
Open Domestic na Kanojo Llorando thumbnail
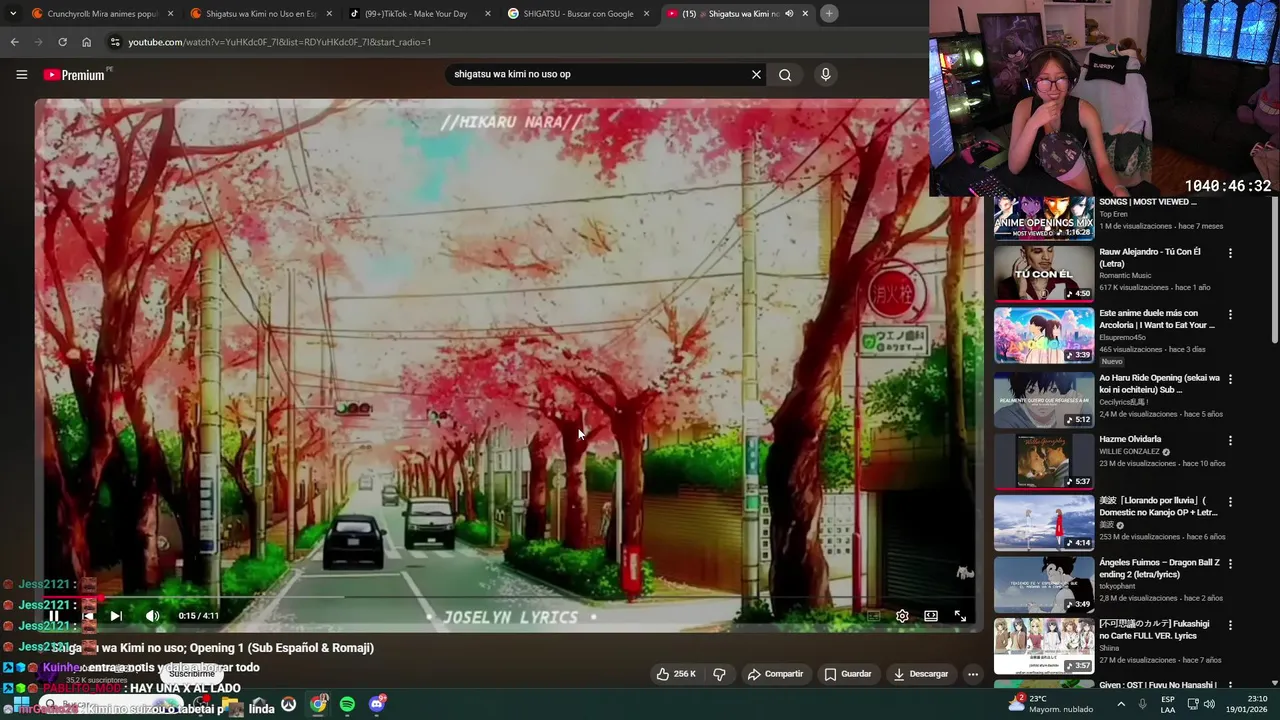1044,522
